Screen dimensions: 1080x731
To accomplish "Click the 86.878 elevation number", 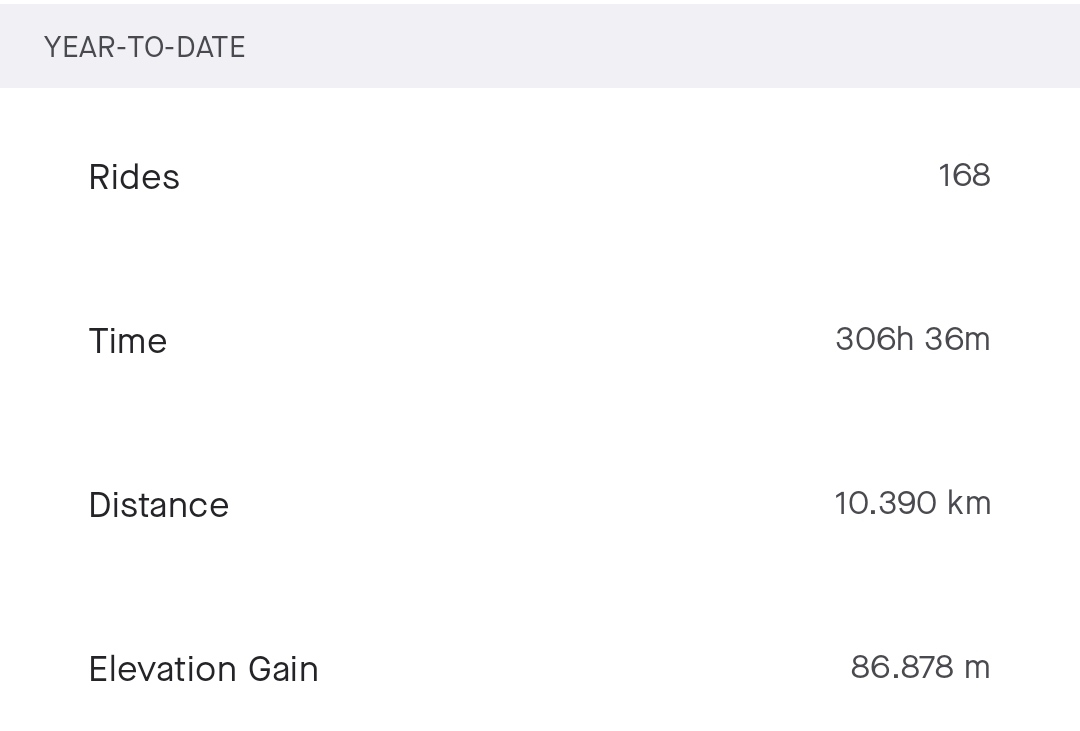I will [900, 668].
